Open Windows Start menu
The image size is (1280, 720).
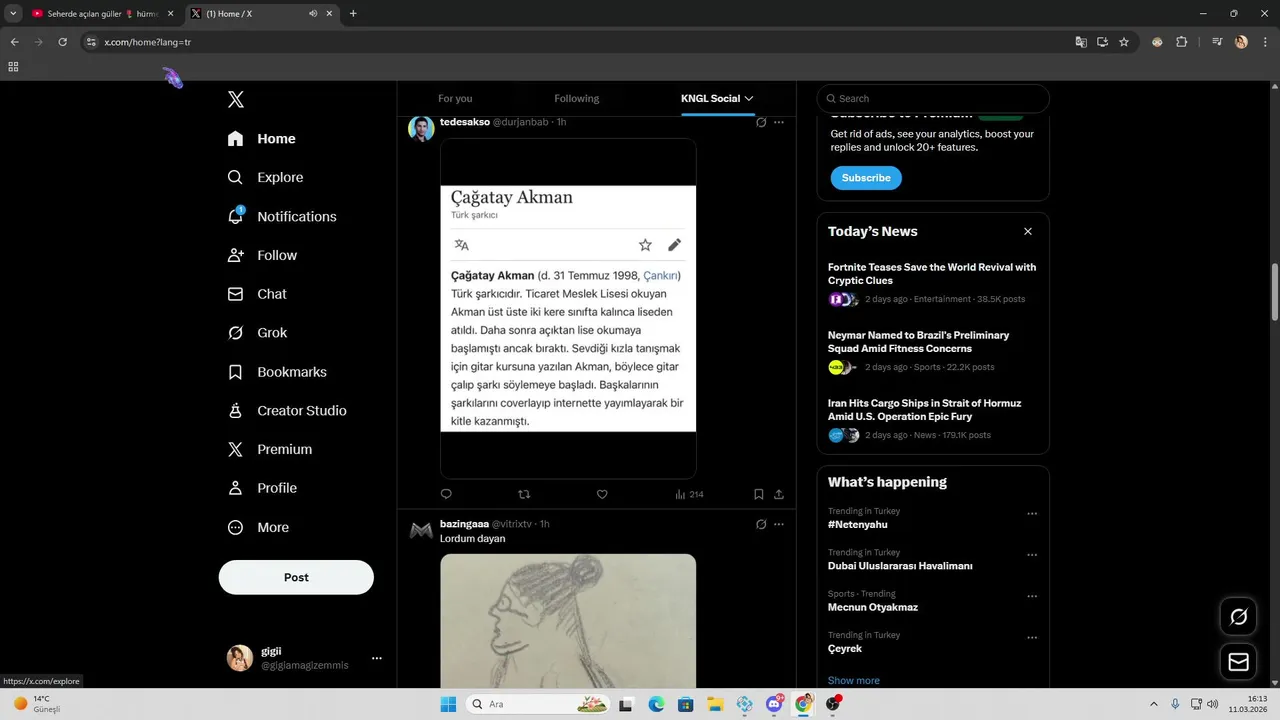click(448, 704)
